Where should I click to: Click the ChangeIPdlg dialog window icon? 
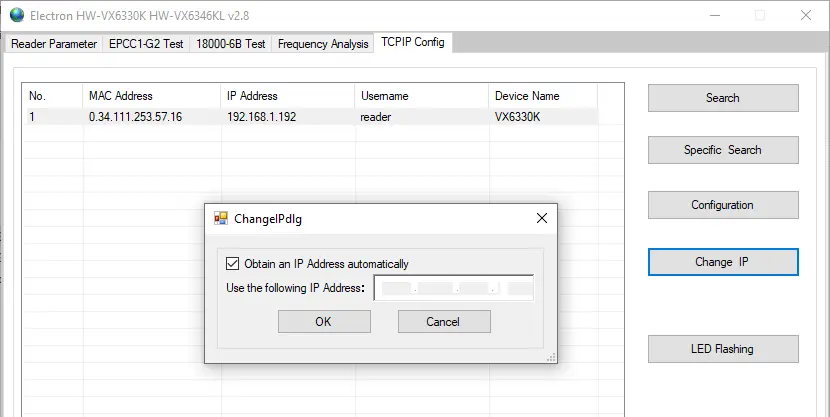pyautogui.click(x=221, y=218)
